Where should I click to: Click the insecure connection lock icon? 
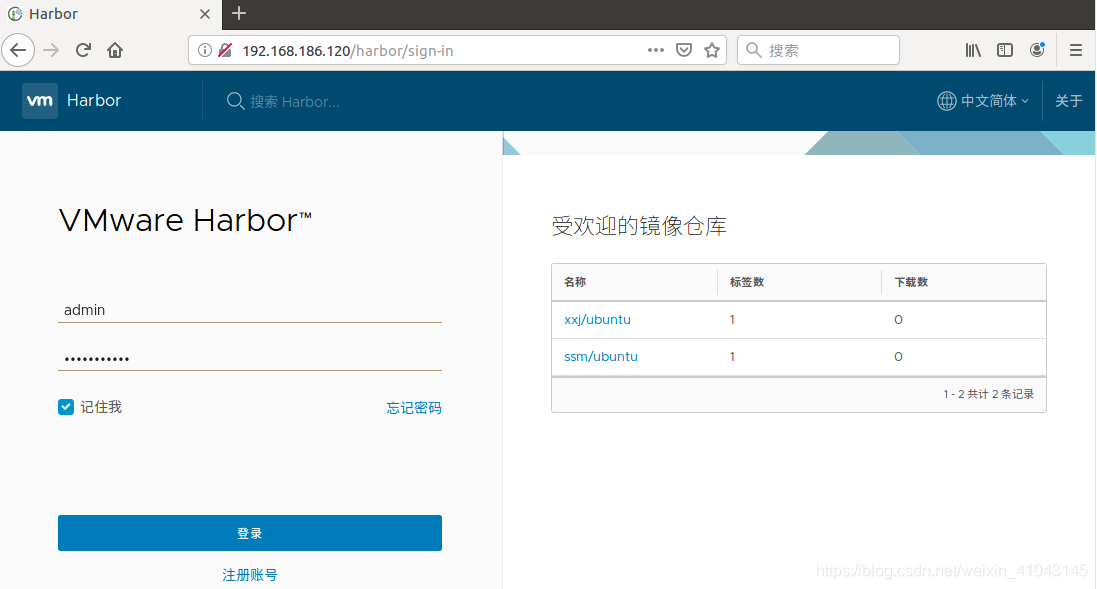point(225,50)
